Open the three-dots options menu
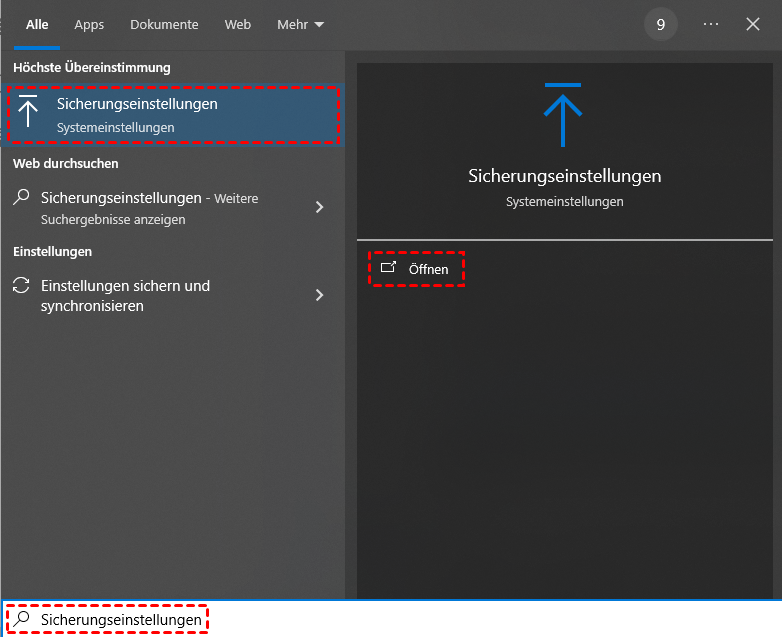782x637 pixels. [x=711, y=24]
